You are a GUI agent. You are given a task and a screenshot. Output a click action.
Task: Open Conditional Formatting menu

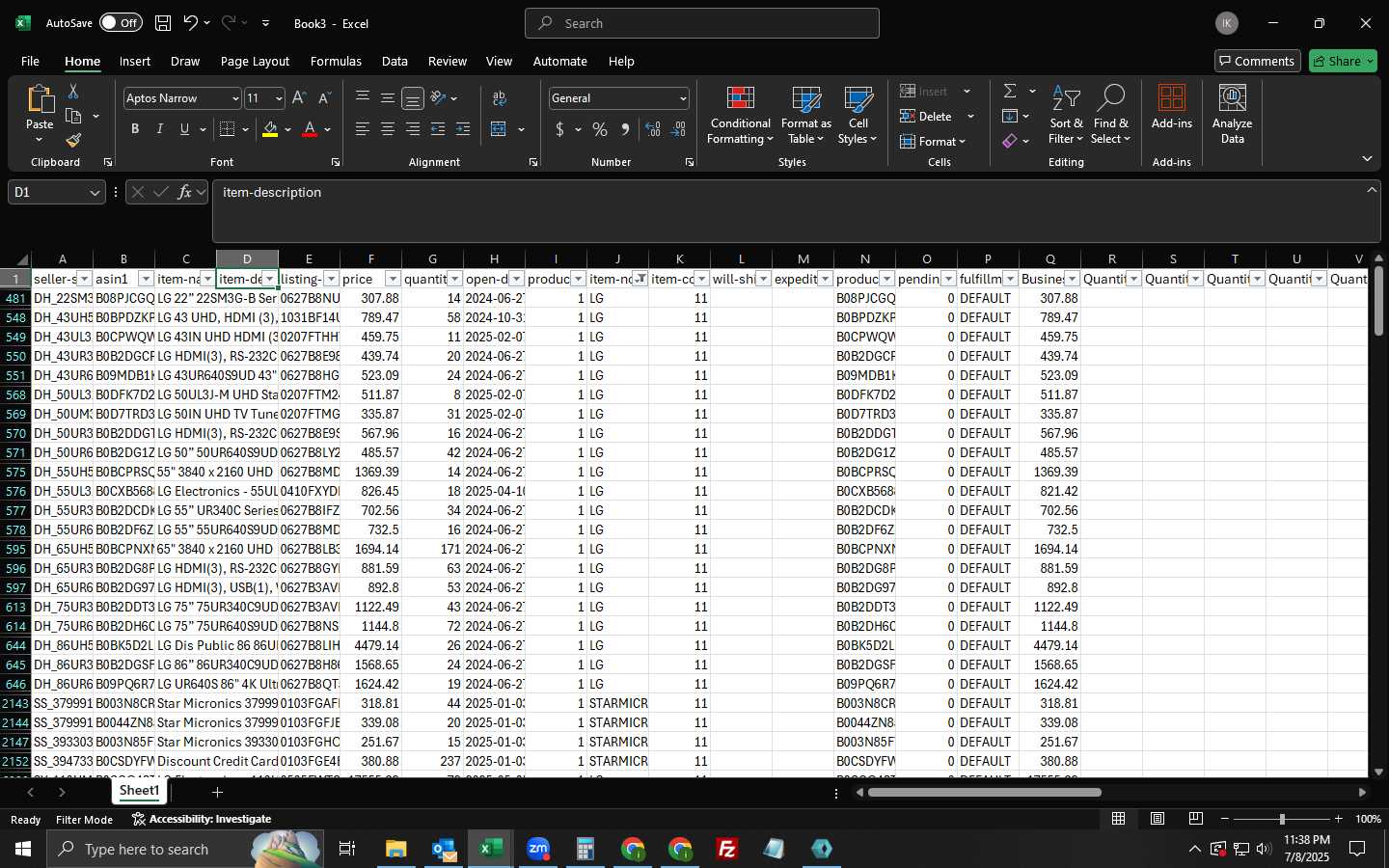(x=740, y=116)
